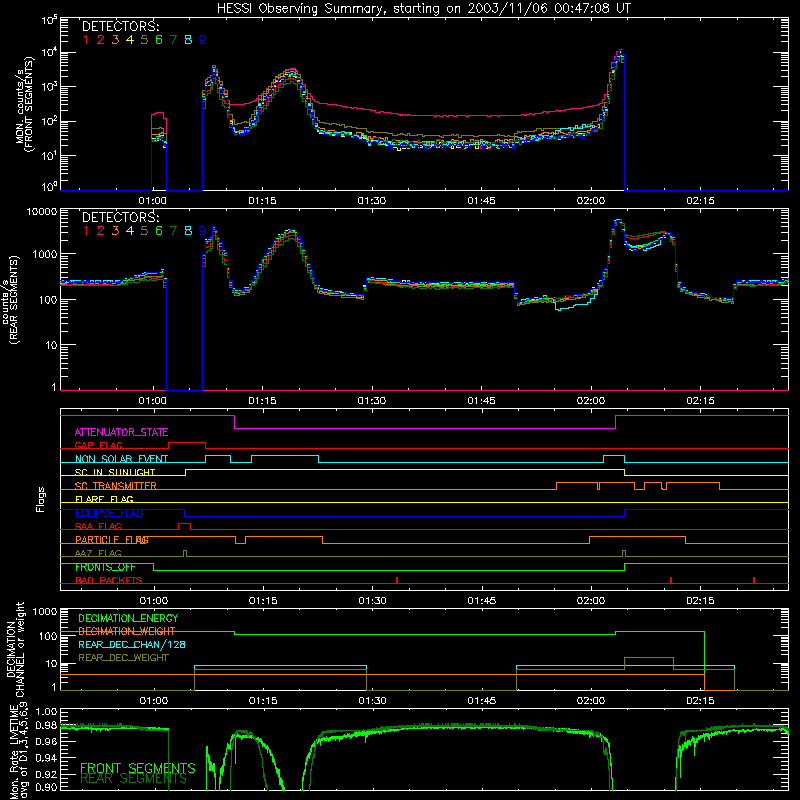
Task: Select the ECLIPSE_FLAG label
Action: (109, 513)
